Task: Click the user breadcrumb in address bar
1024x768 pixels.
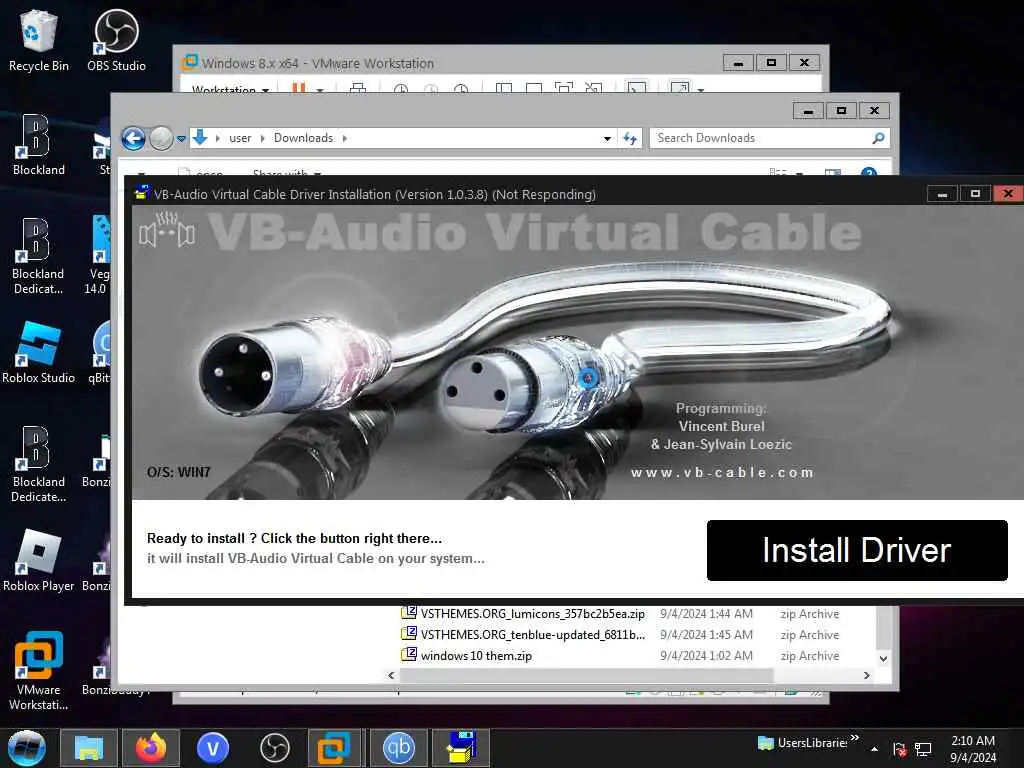Action: click(240, 138)
